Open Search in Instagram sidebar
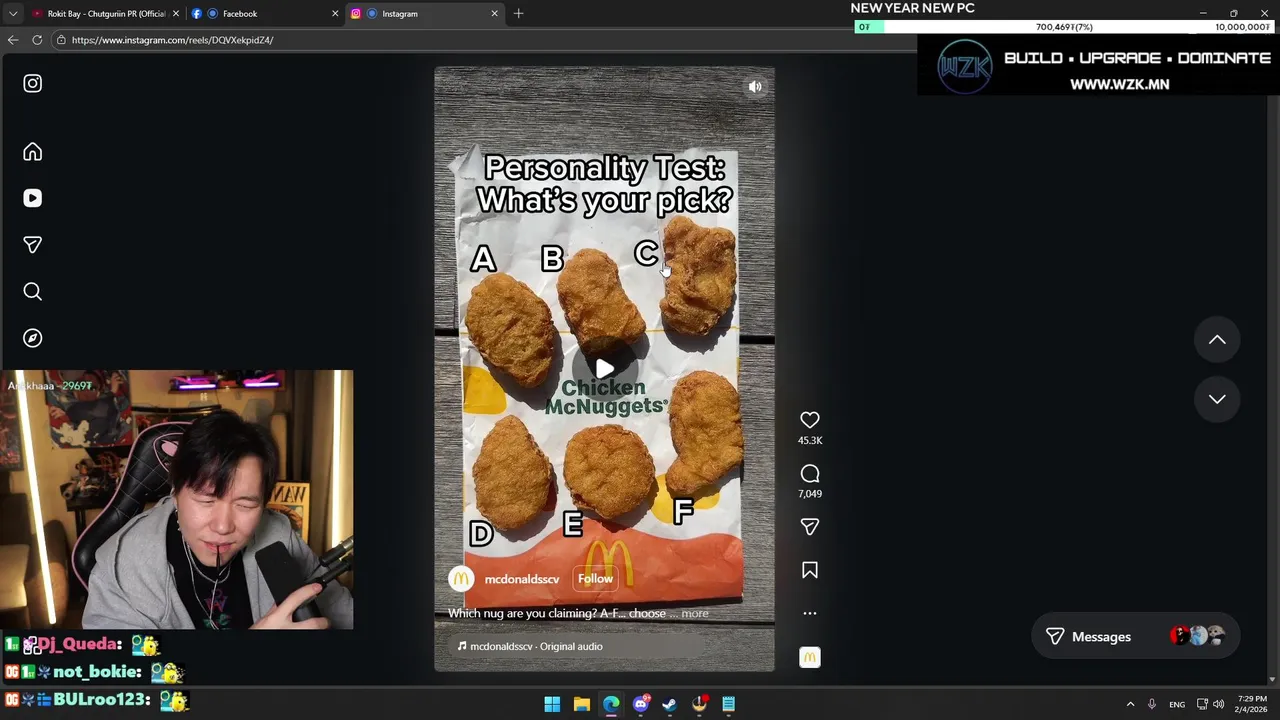1280x720 pixels. [x=33, y=291]
